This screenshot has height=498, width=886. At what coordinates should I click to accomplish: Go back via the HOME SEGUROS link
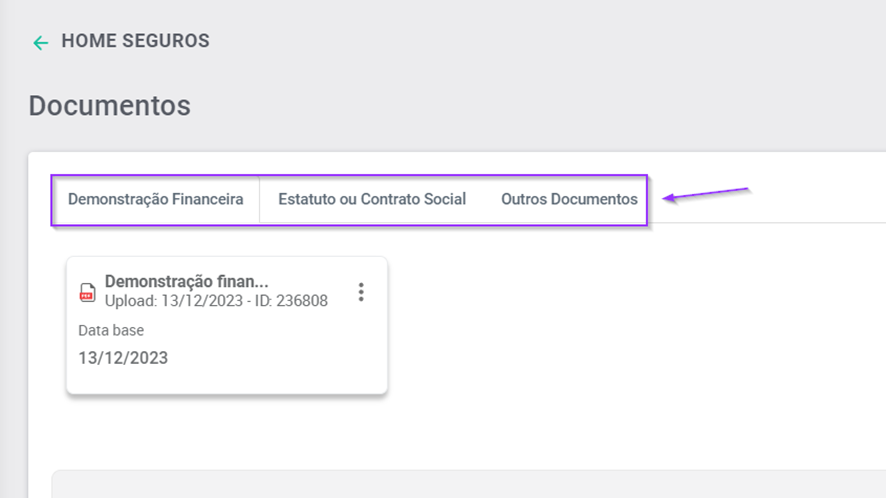coord(135,41)
